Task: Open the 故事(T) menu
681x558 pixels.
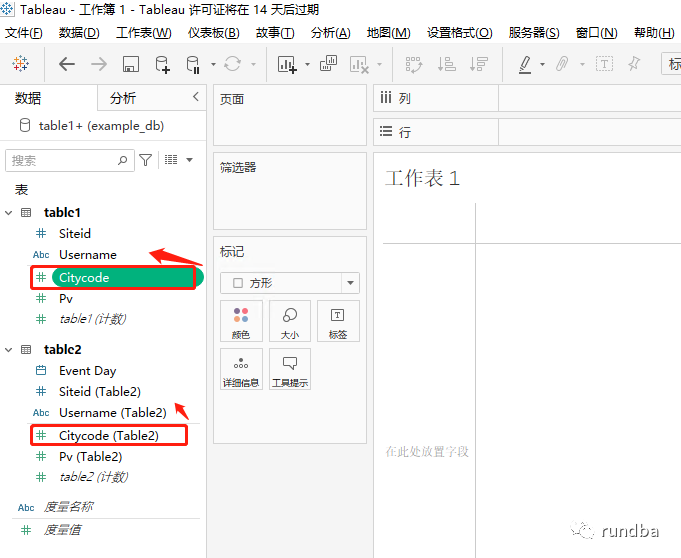Action: click(275, 33)
